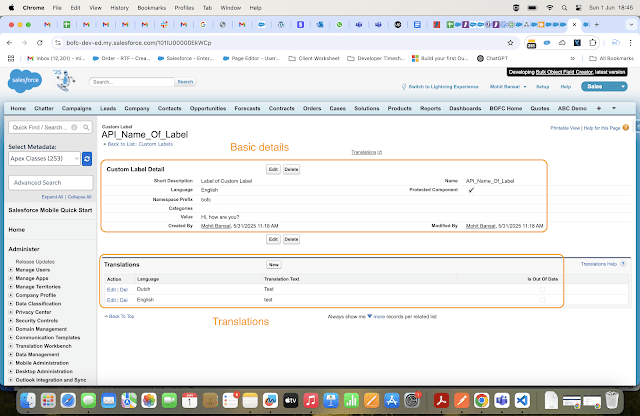This screenshot has height=416, width=640.
Task: Open the Sales app menu dropdown
Action: coord(607,87)
